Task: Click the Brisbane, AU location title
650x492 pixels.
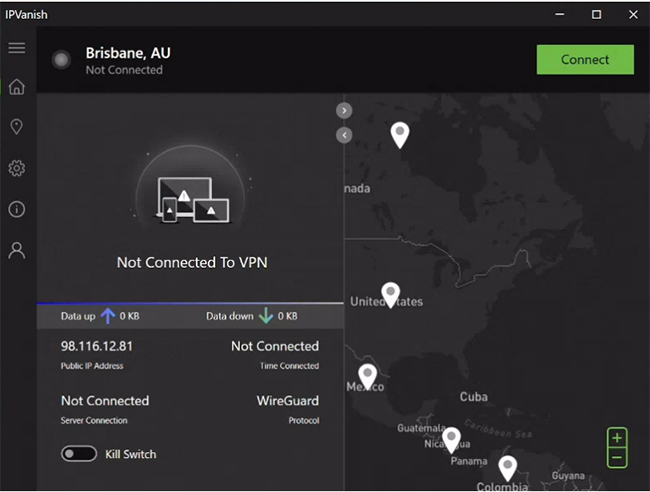Action: (128, 53)
